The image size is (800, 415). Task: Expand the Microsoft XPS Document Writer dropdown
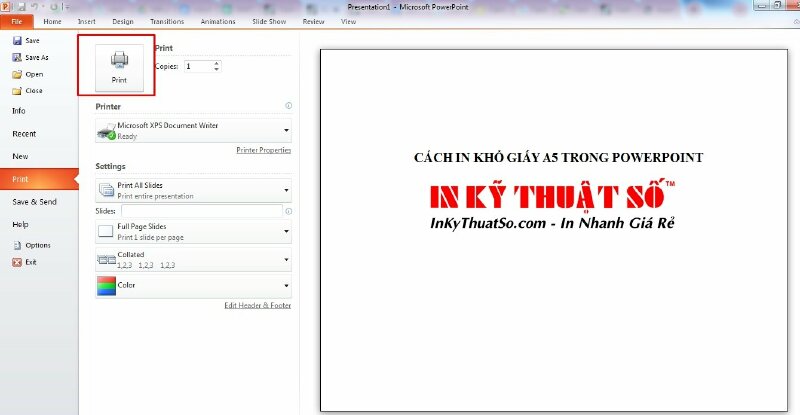[x=287, y=130]
